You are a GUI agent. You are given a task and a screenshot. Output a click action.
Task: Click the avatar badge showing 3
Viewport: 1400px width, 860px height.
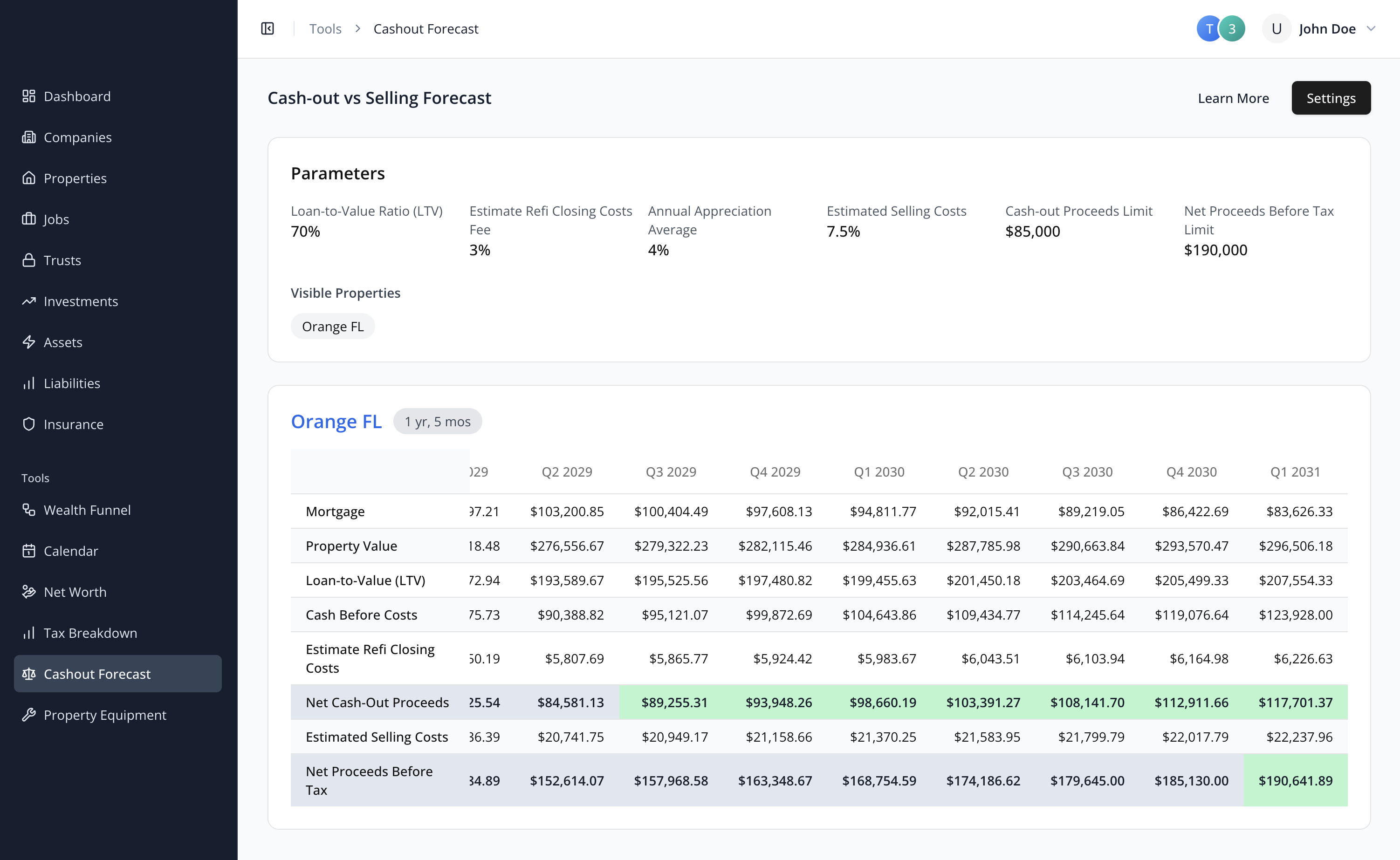tap(1232, 28)
